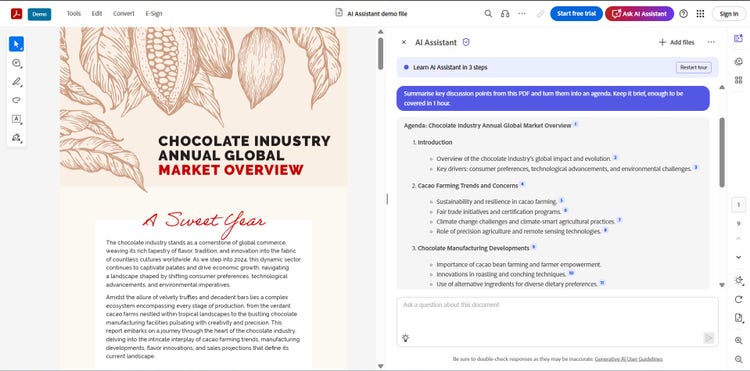Click '1. Introduction' agenda heading
This screenshot has height=371, width=750.
[x=432, y=142]
